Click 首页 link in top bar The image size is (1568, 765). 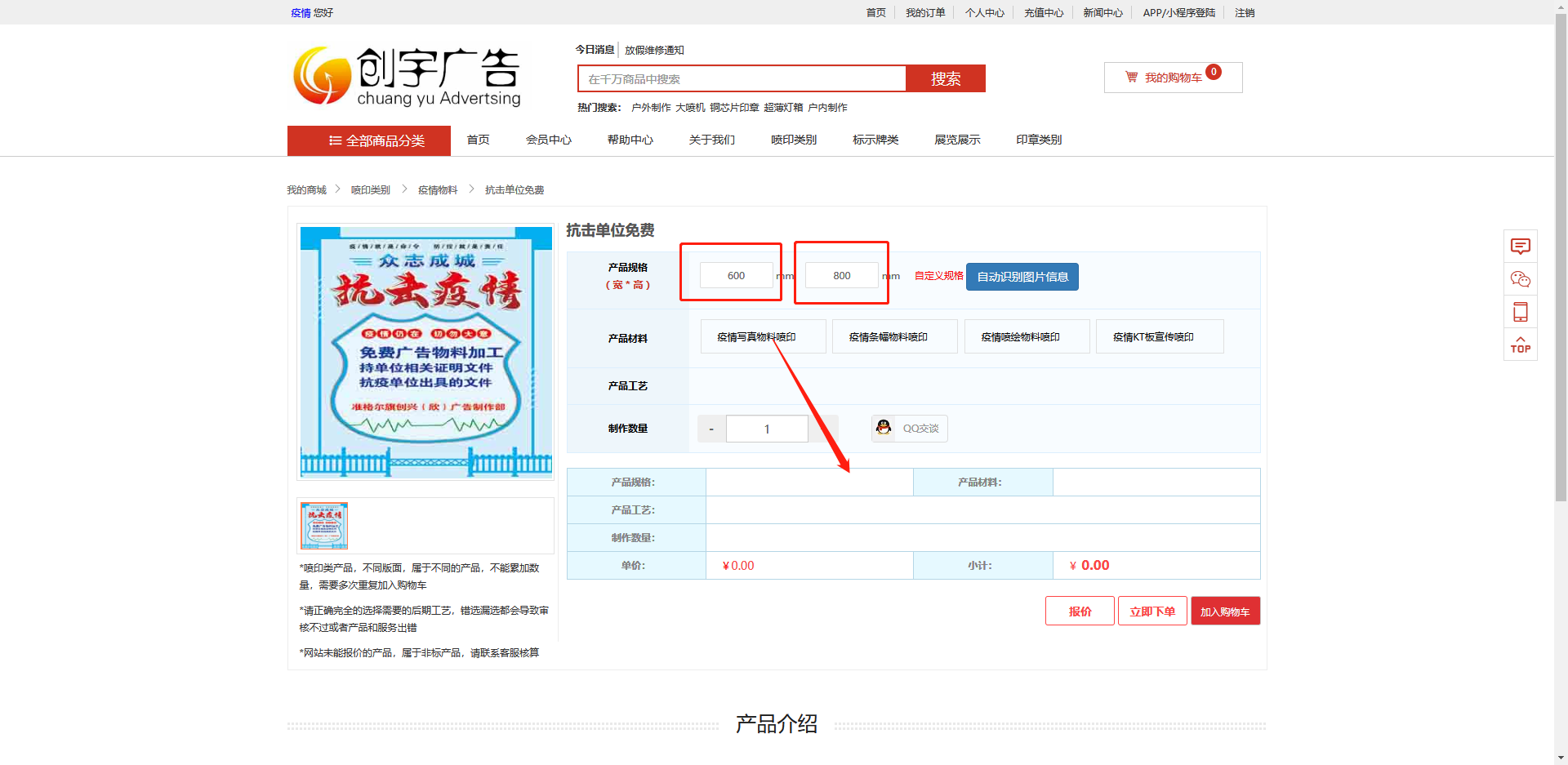tap(876, 12)
